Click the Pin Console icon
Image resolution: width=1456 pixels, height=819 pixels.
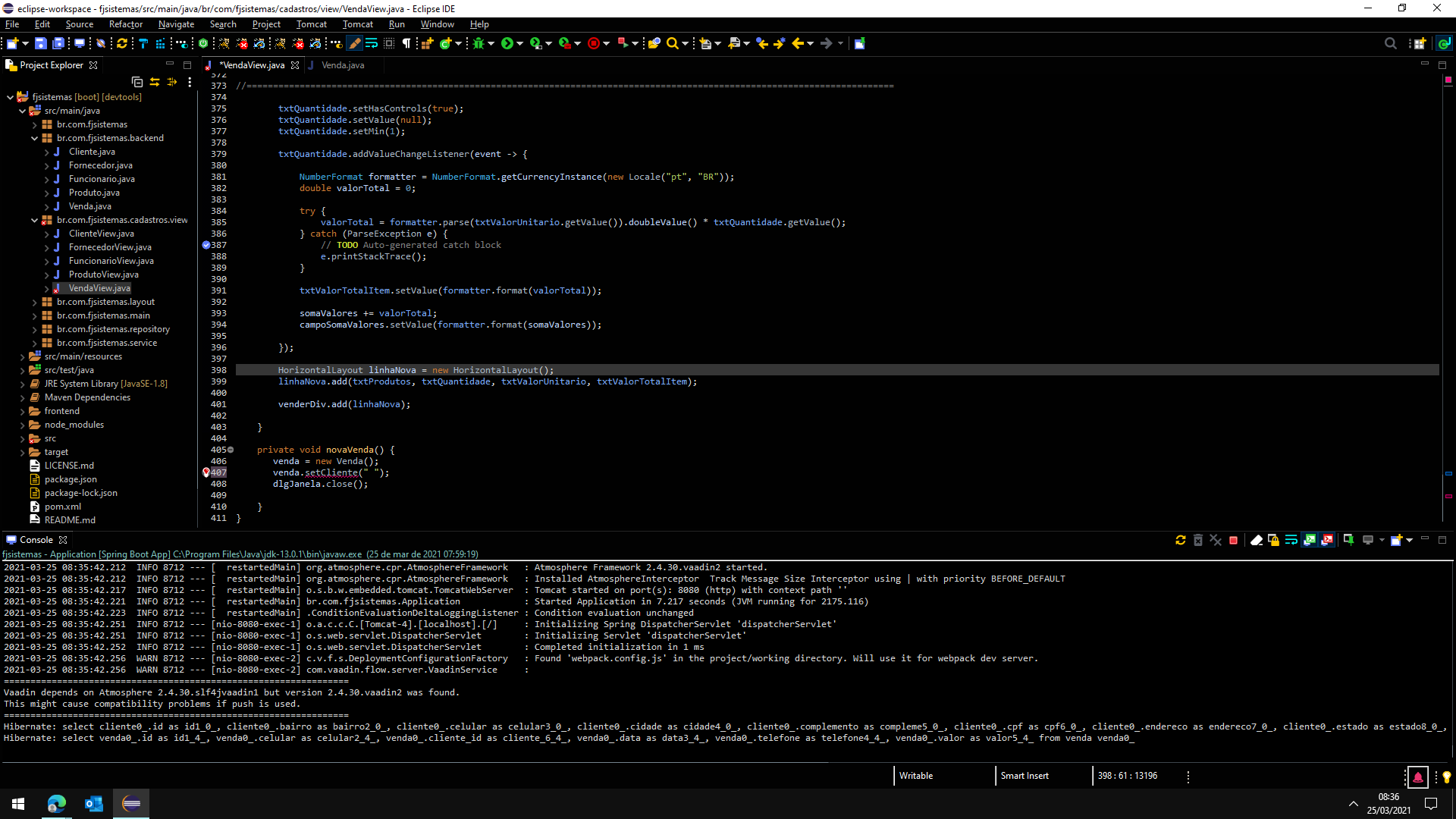tap(1348, 540)
